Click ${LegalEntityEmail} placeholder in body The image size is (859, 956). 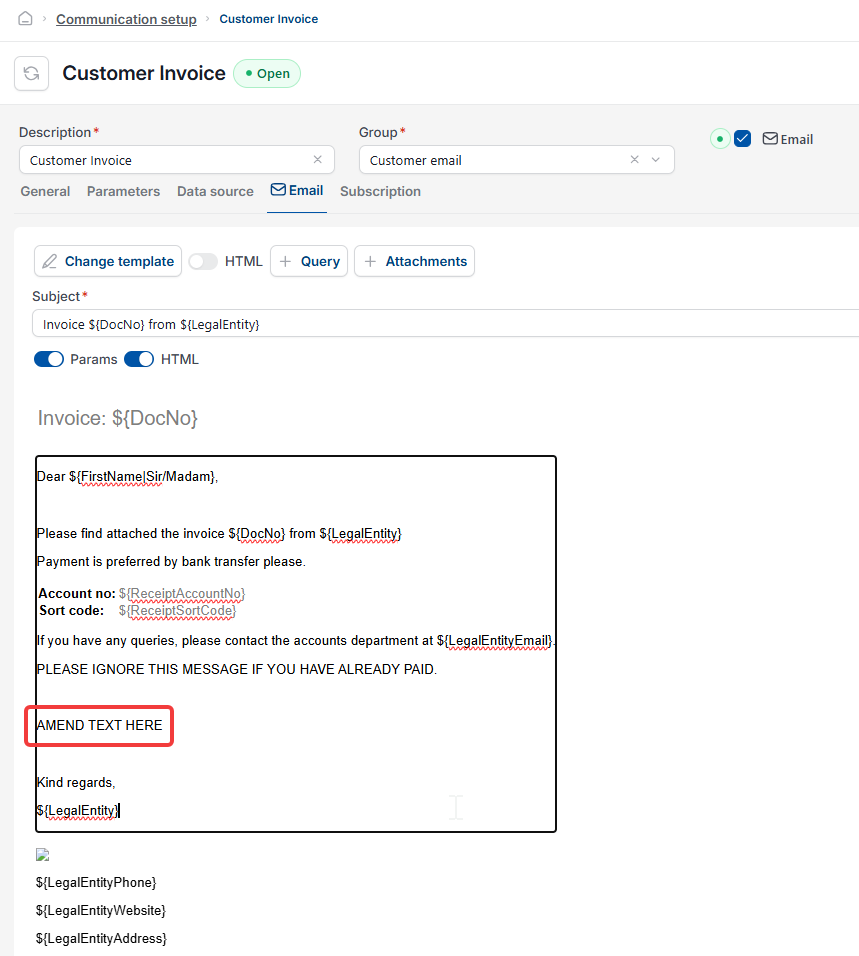click(495, 641)
